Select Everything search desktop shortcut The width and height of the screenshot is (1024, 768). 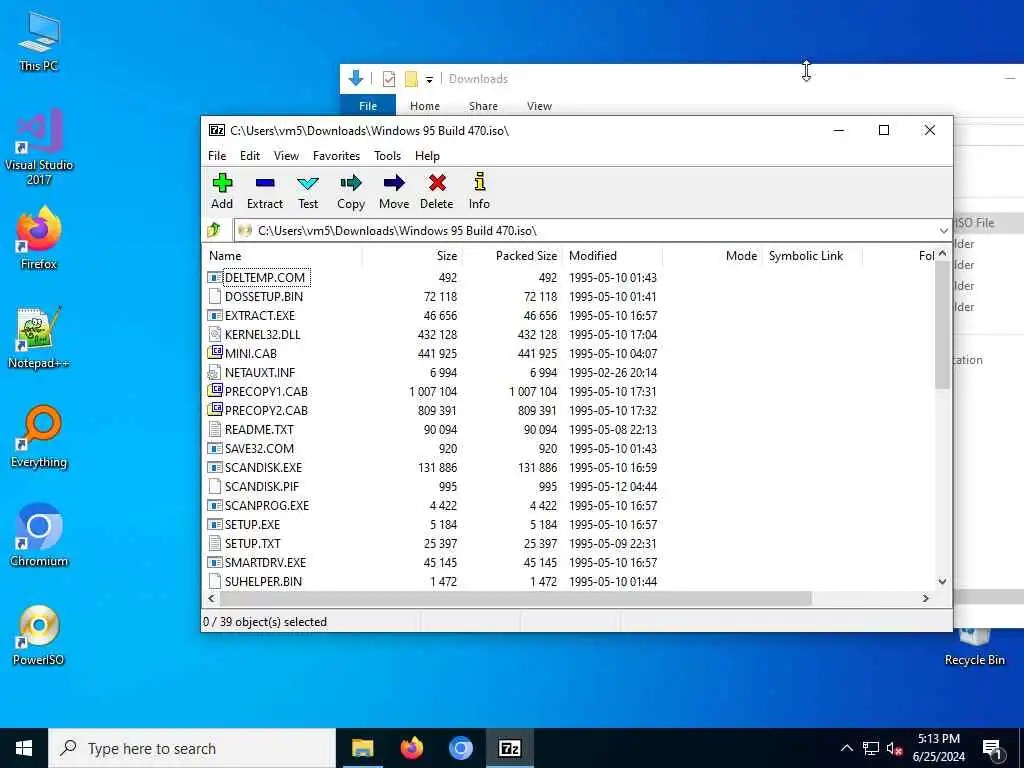tap(39, 437)
